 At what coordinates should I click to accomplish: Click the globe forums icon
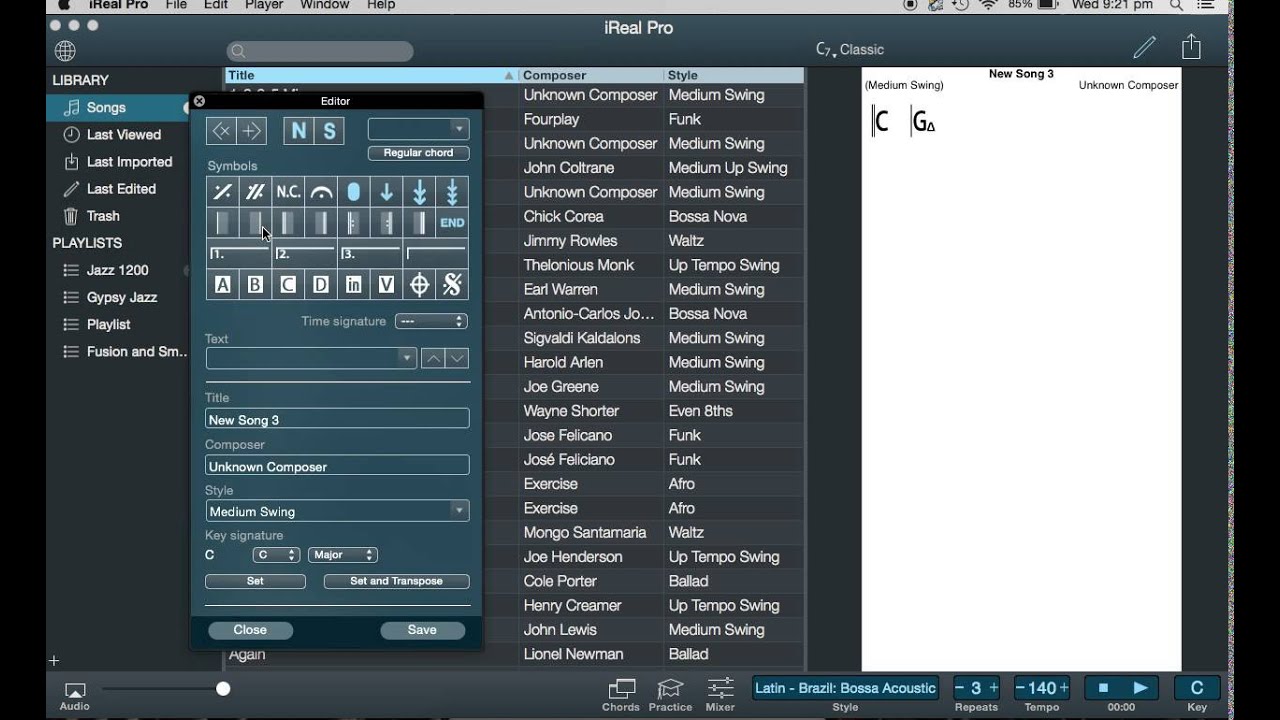pyautogui.click(x=65, y=50)
